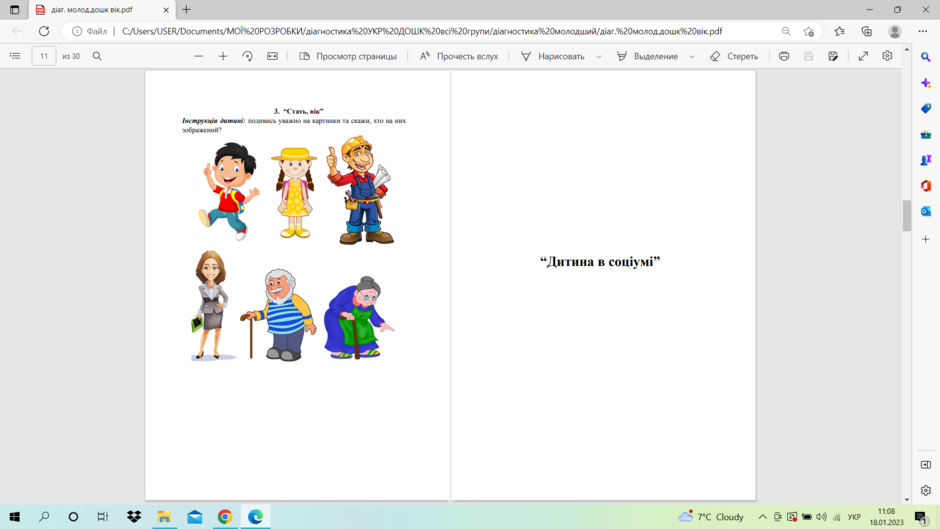Open the address bar zoom magnifier
Image resolution: width=940 pixels, height=529 pixels.
786,31
